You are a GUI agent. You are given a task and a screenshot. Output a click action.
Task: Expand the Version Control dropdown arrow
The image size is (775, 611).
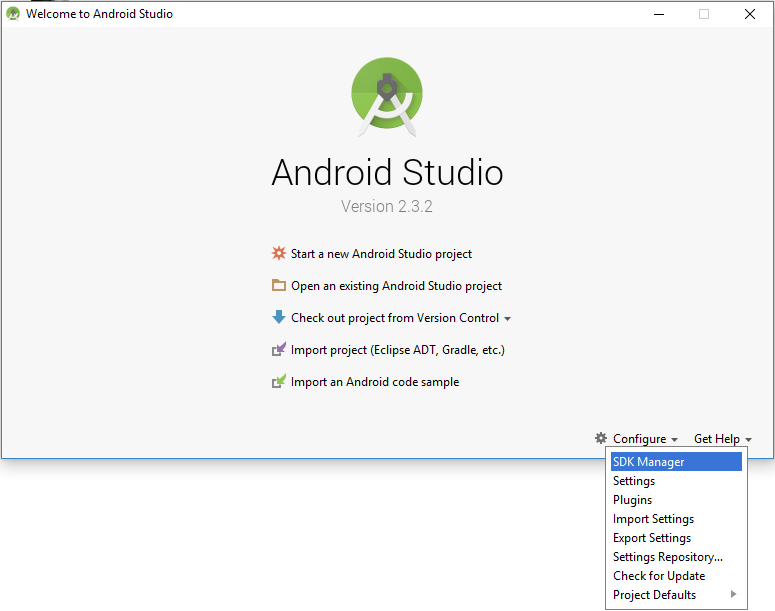click(x=508, y=319)
